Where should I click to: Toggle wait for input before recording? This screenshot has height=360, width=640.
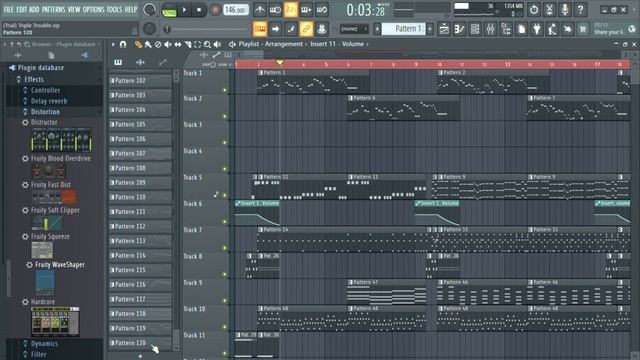point(275,9)
